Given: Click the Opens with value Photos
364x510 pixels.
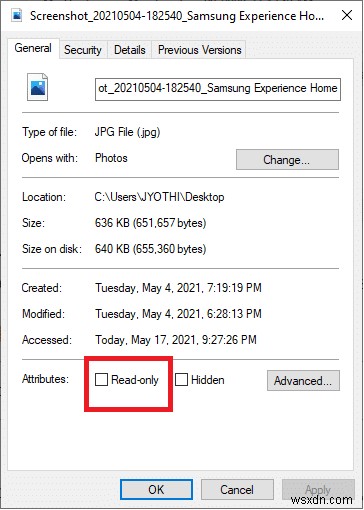Looking at the screenshot, I should pyautogui.click(x=111, y=158).
